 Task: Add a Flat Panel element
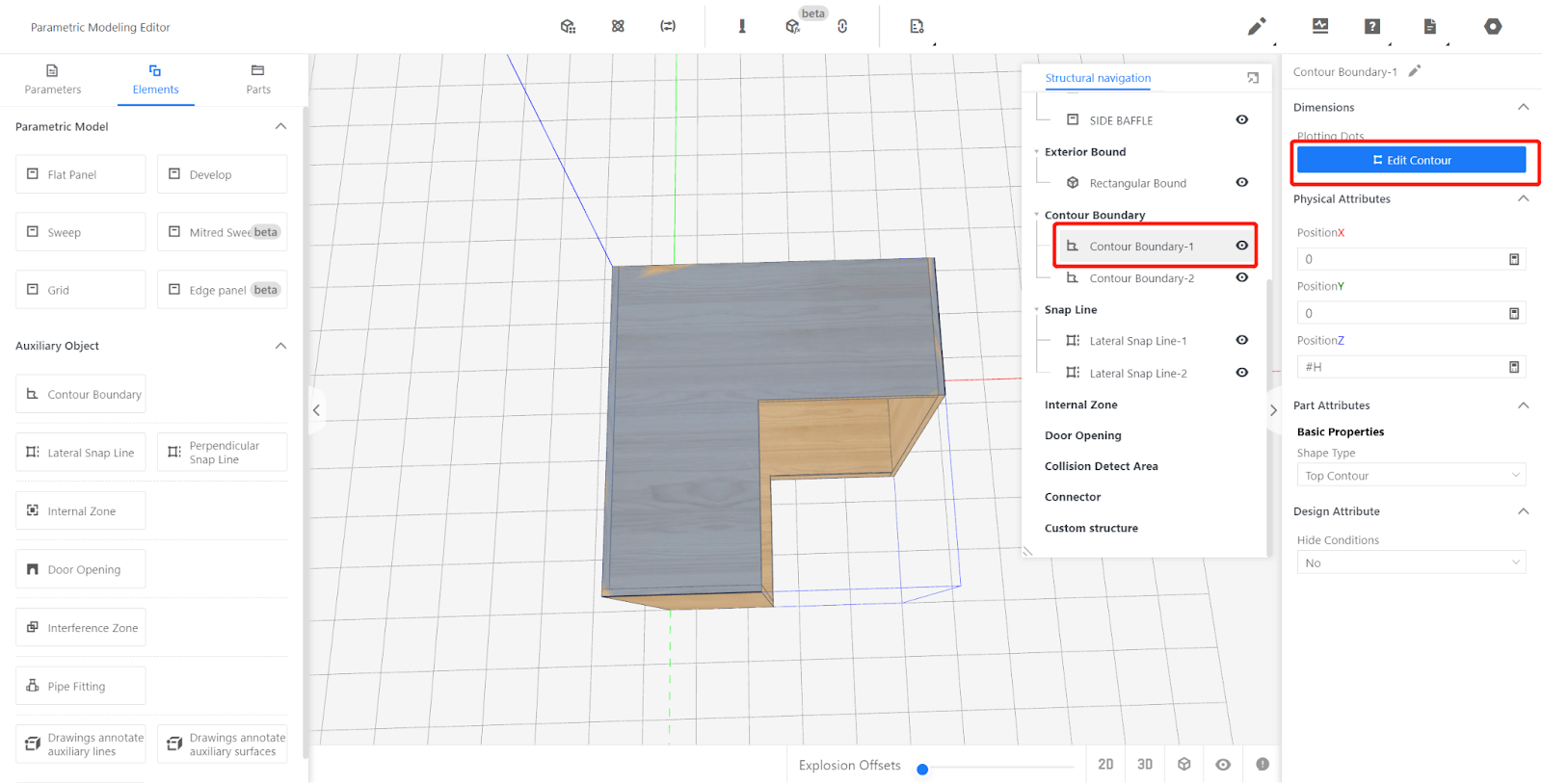click(x=81, y=174)
